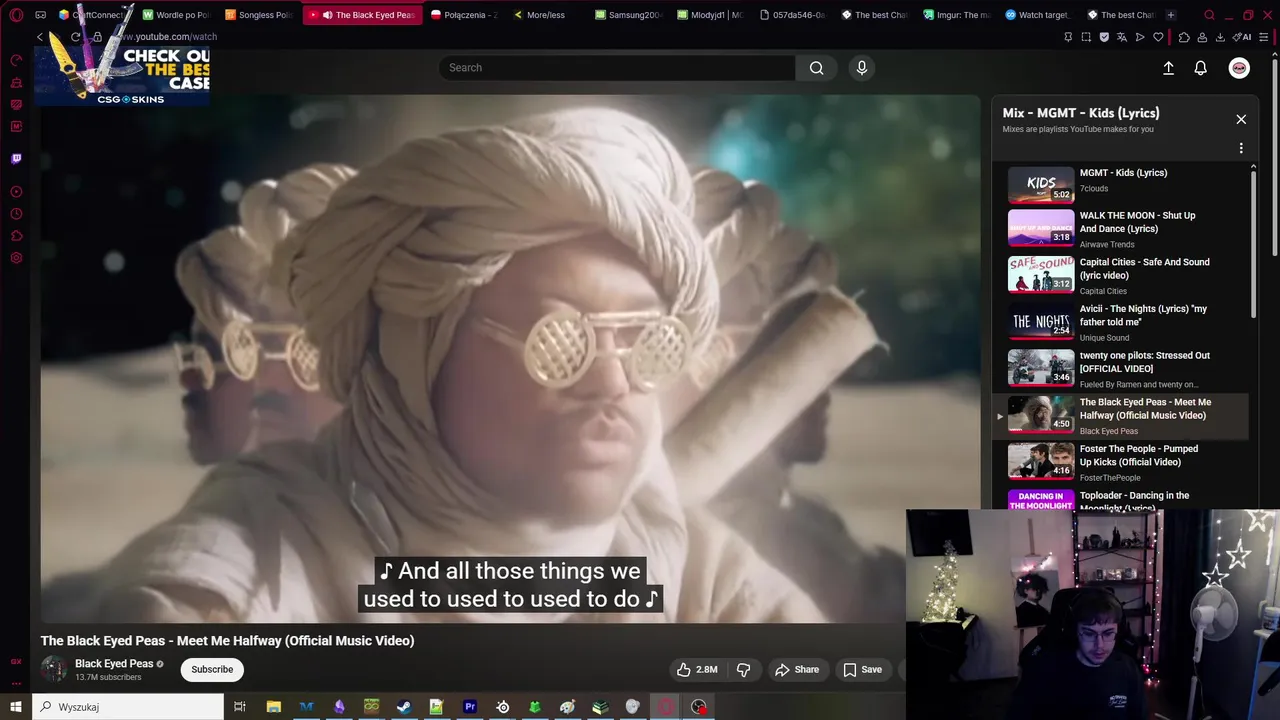Click the Black Eyed Peas channel avatar
Image resolution: width=1280 pixels, height=720 pixels.
pos(54,669)
